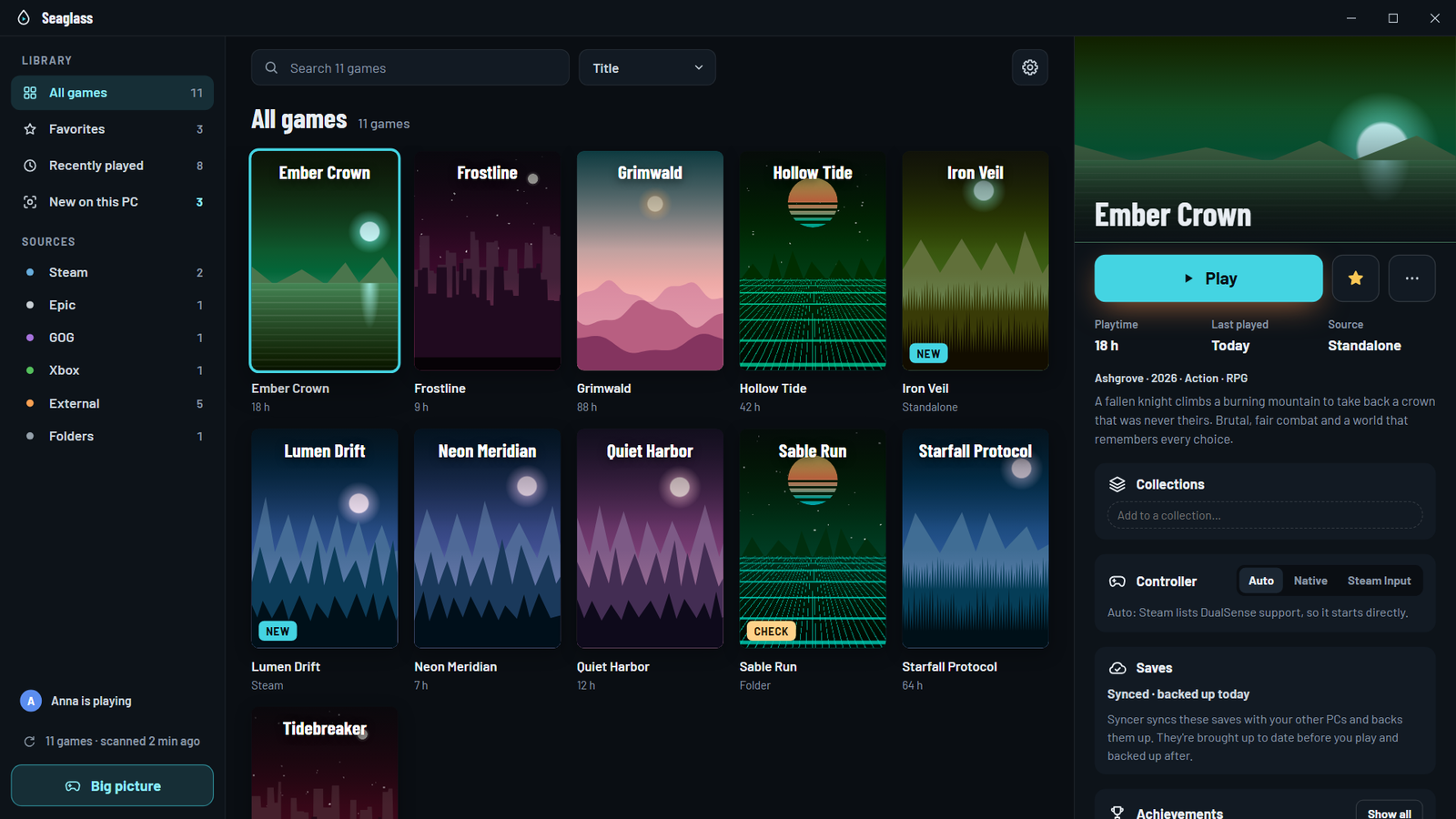Click the rescan refresh icon by scan status

pos(29,742)
